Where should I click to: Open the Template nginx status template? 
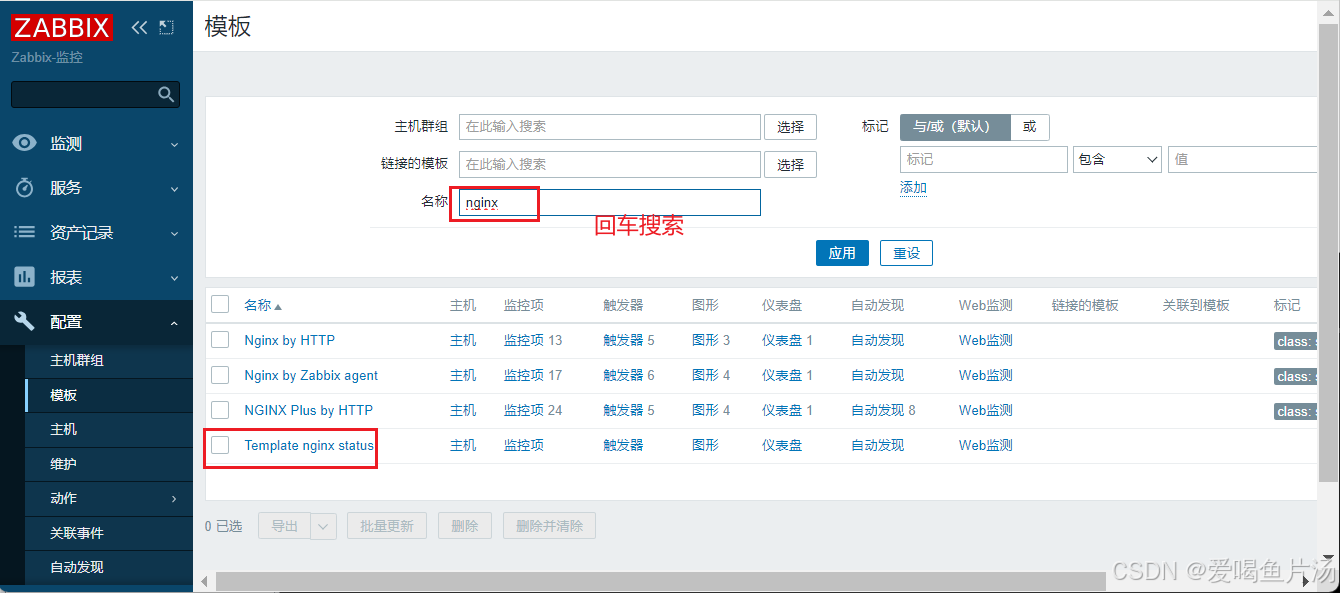coord(309,445)
